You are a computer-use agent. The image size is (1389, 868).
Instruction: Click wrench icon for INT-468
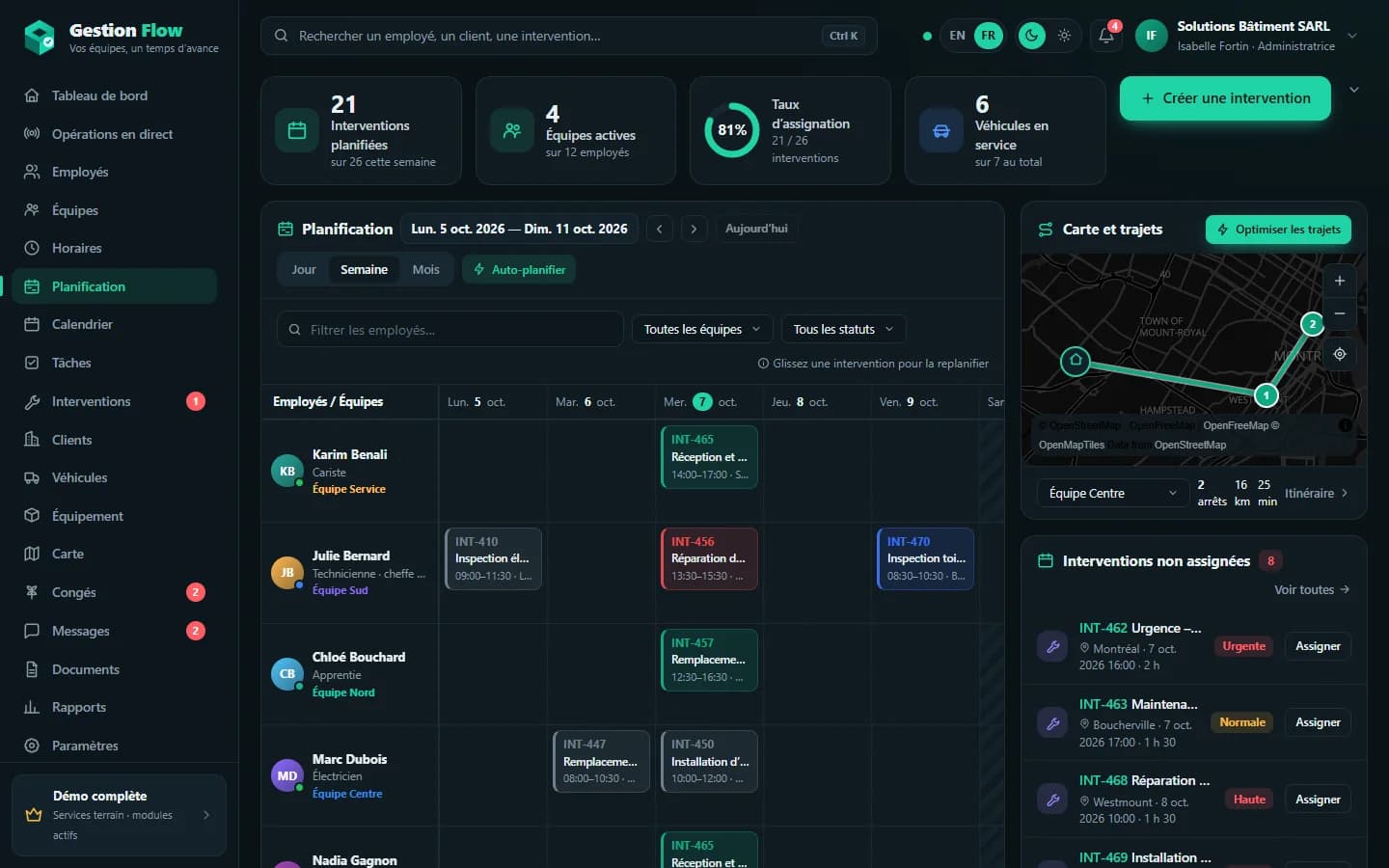coord(1052,799)
